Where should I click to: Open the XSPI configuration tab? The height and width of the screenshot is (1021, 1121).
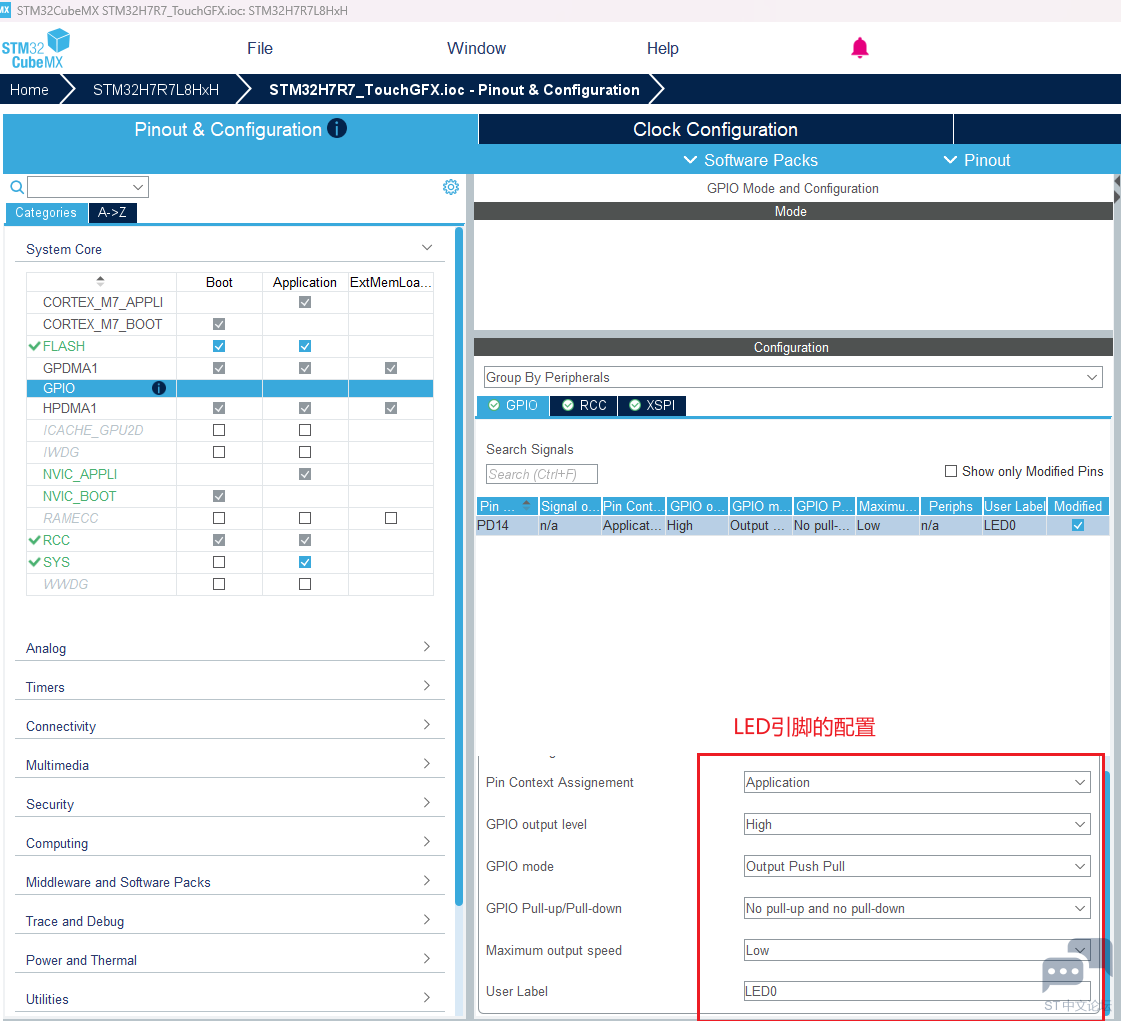click(651, 405)
